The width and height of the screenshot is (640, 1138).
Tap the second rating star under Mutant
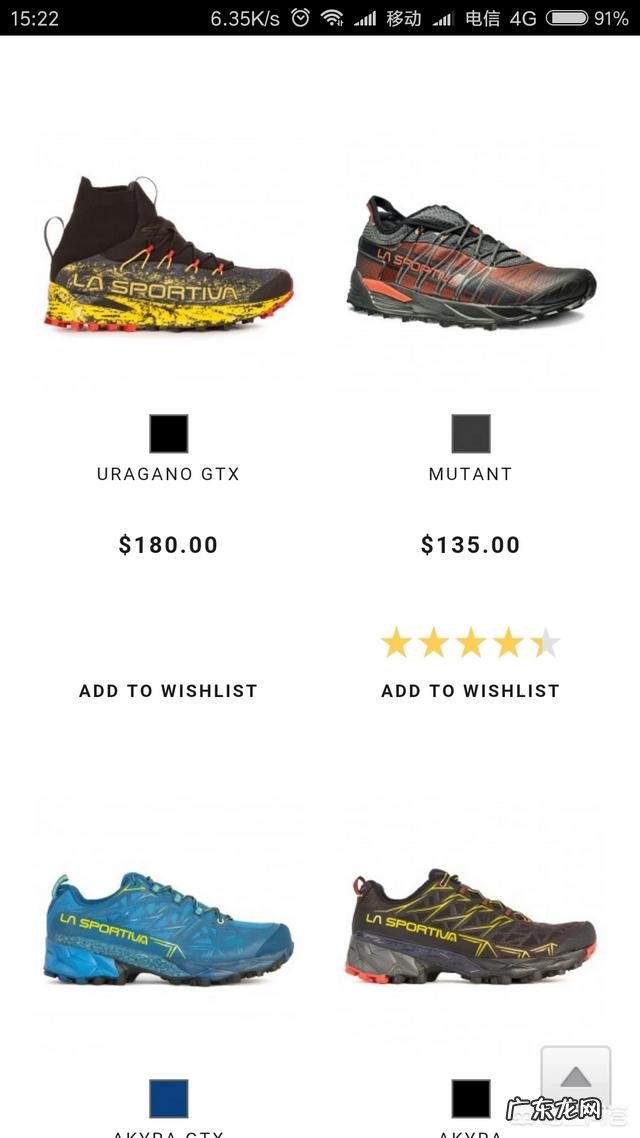(x=434, y=643)
